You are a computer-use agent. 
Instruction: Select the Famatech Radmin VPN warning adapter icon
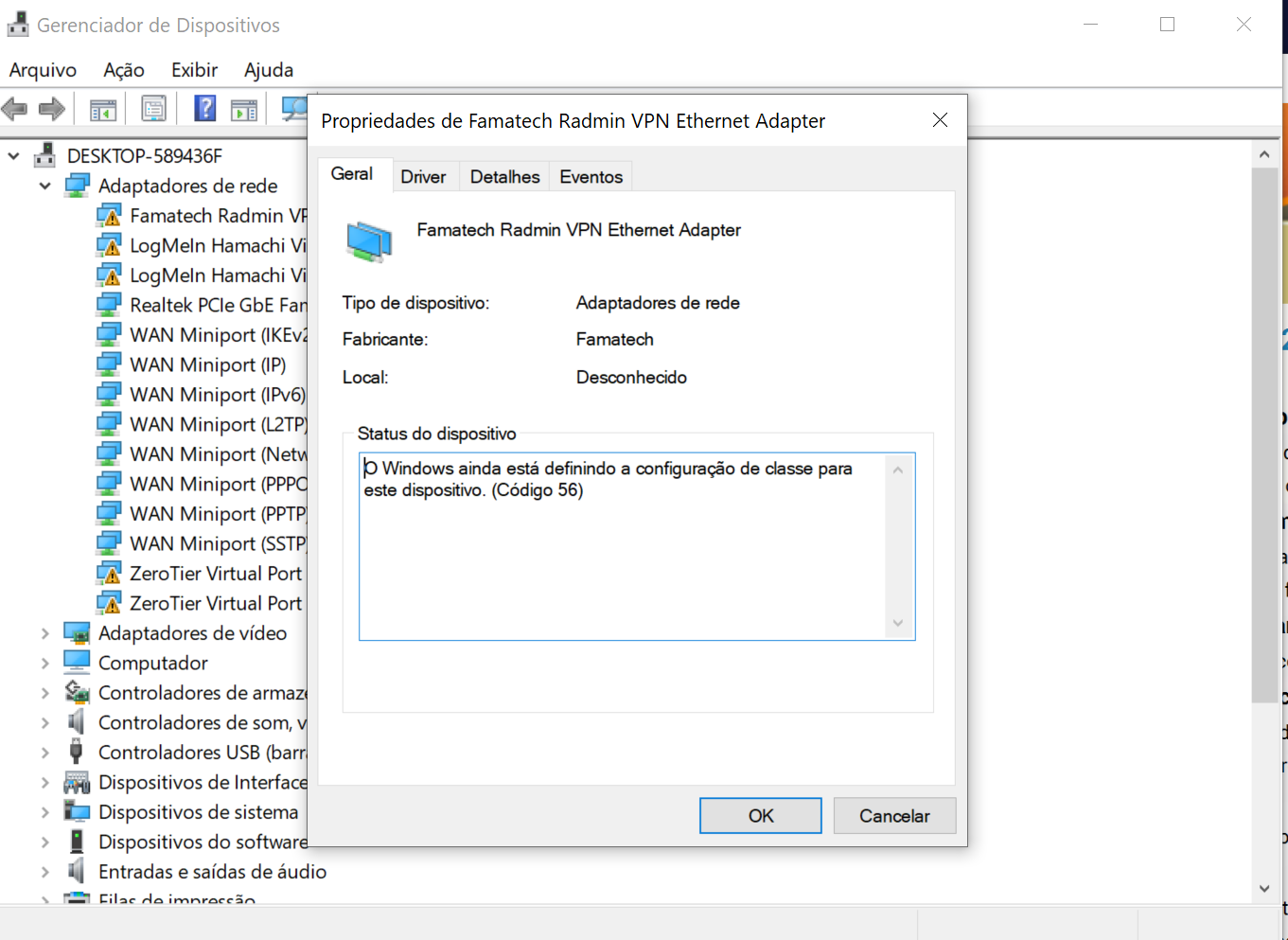(x=110, y=216)
